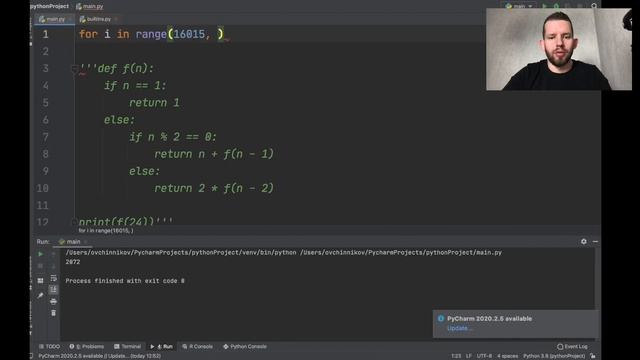Click the info icon in update notification

pyautogui.click(x=440, y=318)
